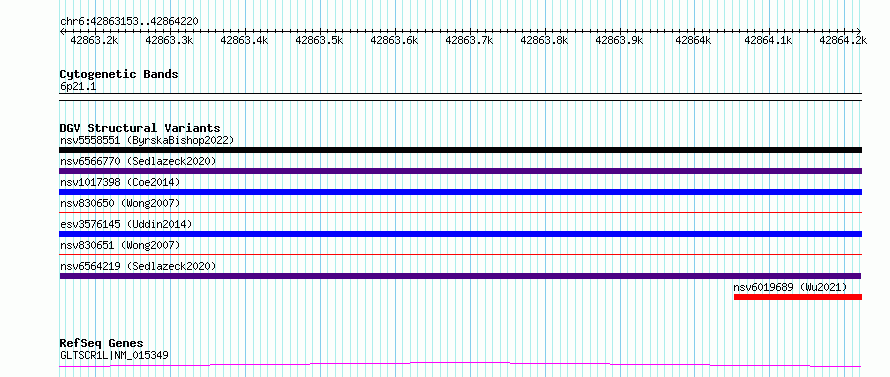Click the nsv1017398 (Coe2014) label
Image resolution: width=890 pixels, height=377 pixels.
(x=120, y=182)
